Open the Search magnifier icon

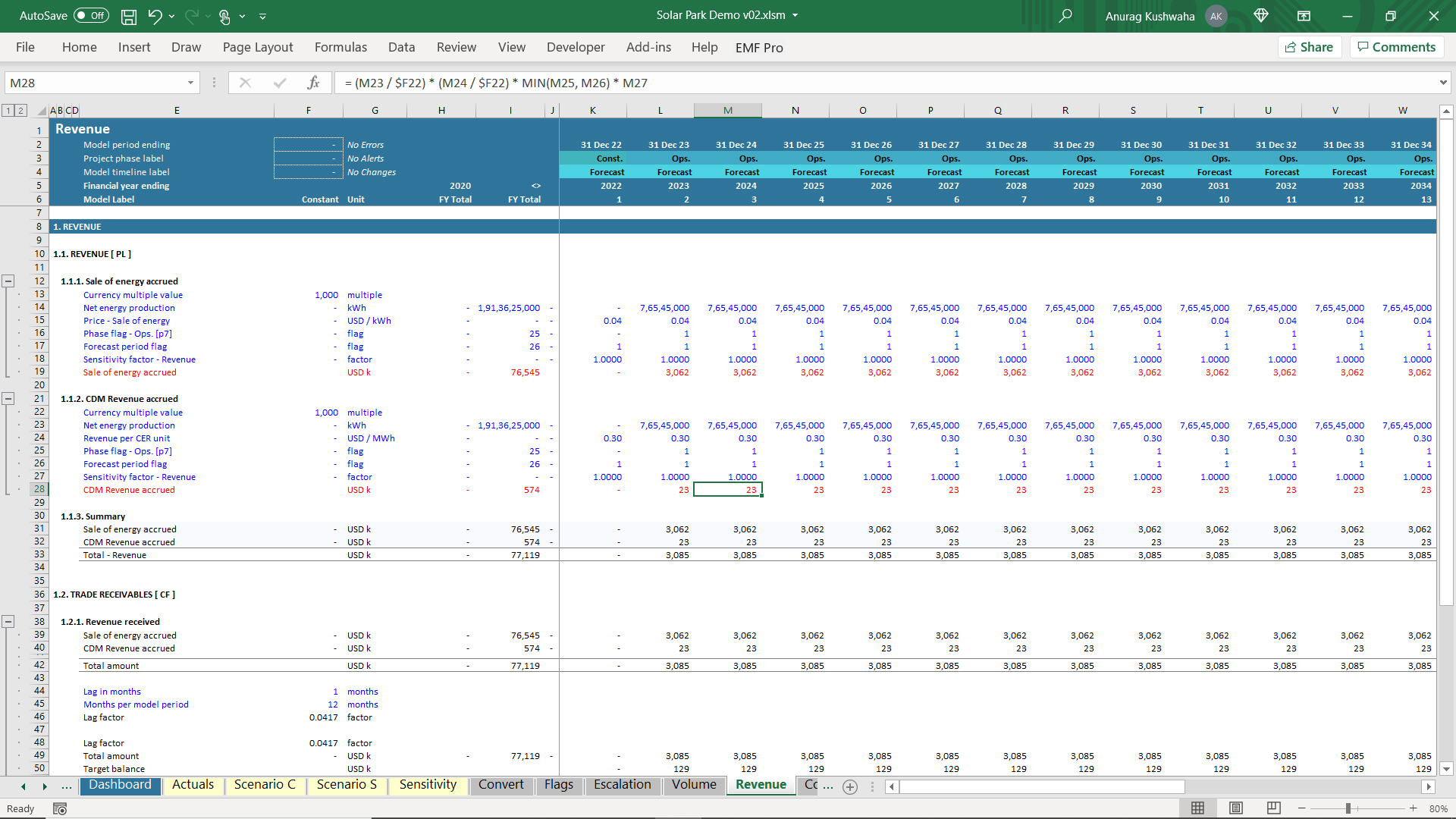point(1065,16)
